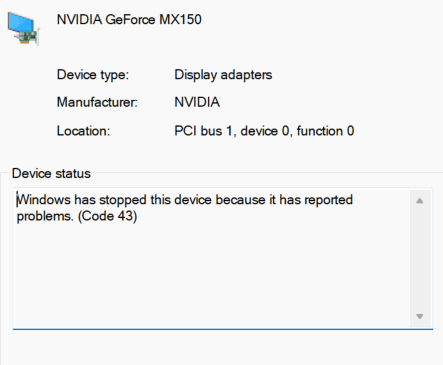Image resolution: width=443 pixels, height=365 pixels.
Task: Click the empty area below the status message
Action: click(x=212, y=275)
